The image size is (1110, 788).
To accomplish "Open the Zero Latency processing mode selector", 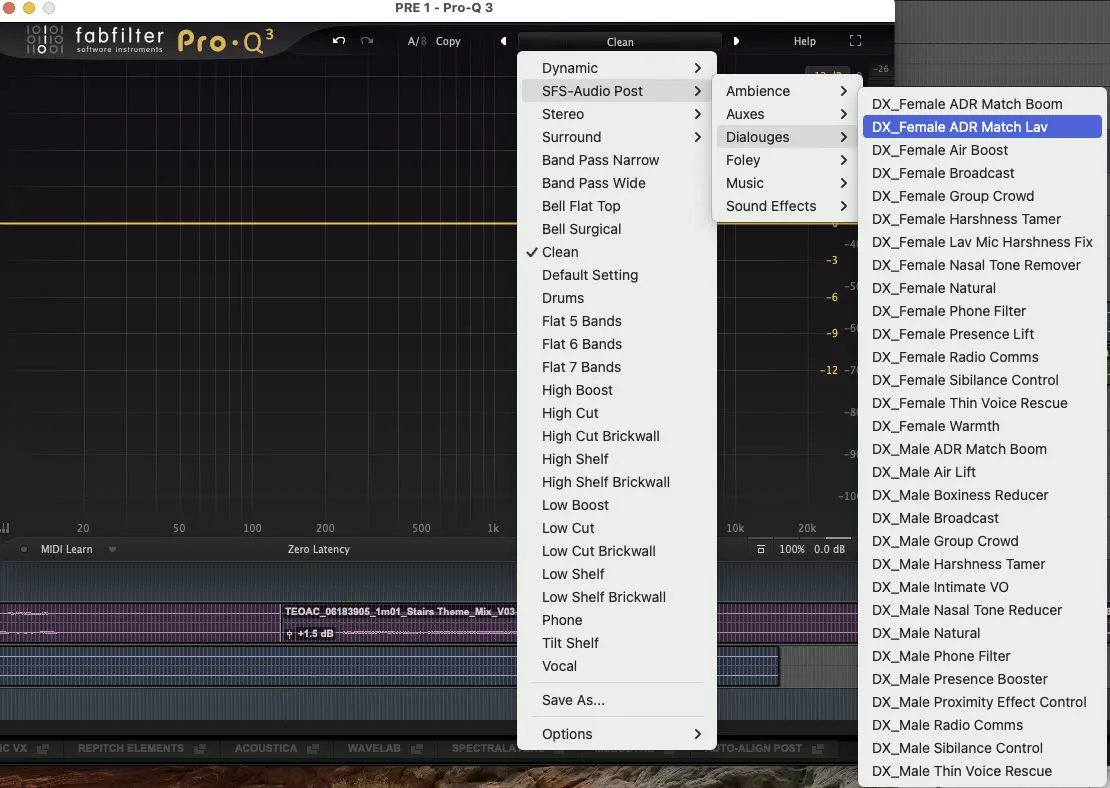I will click(319, 549).
